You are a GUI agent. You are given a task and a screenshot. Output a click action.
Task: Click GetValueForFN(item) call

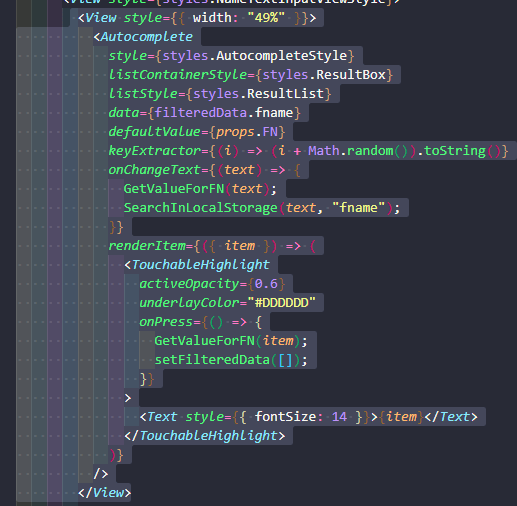click(x=228, y=341)
